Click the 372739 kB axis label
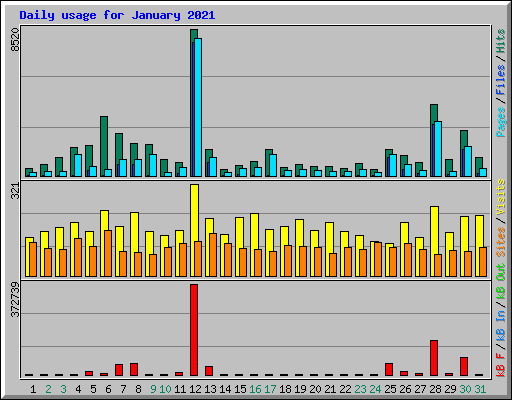The image size is (512, 400). tap(15, 299)
